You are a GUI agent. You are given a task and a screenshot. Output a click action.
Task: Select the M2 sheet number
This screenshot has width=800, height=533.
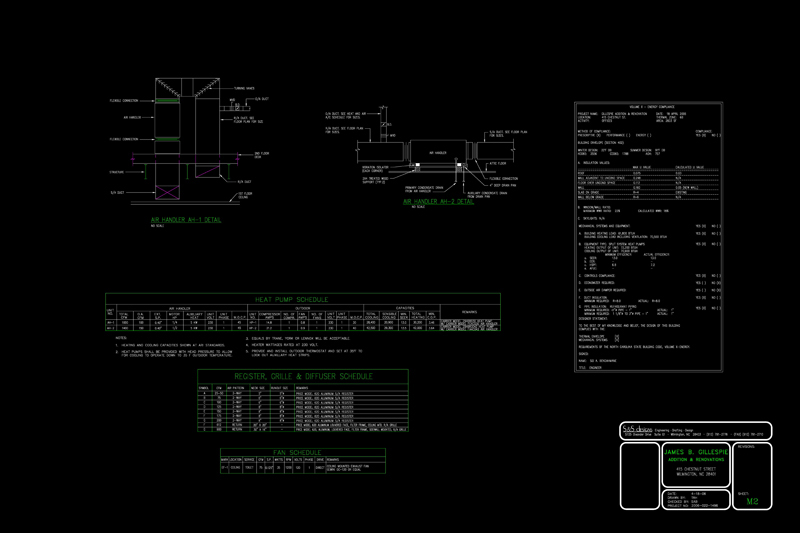coord(752,502)
